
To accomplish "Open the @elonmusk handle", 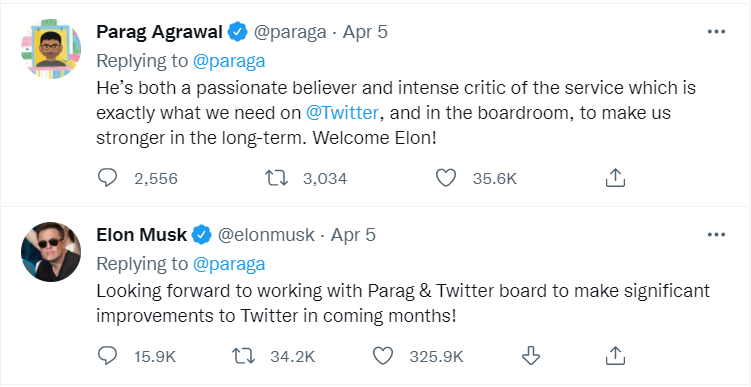I will coord(266,235).
